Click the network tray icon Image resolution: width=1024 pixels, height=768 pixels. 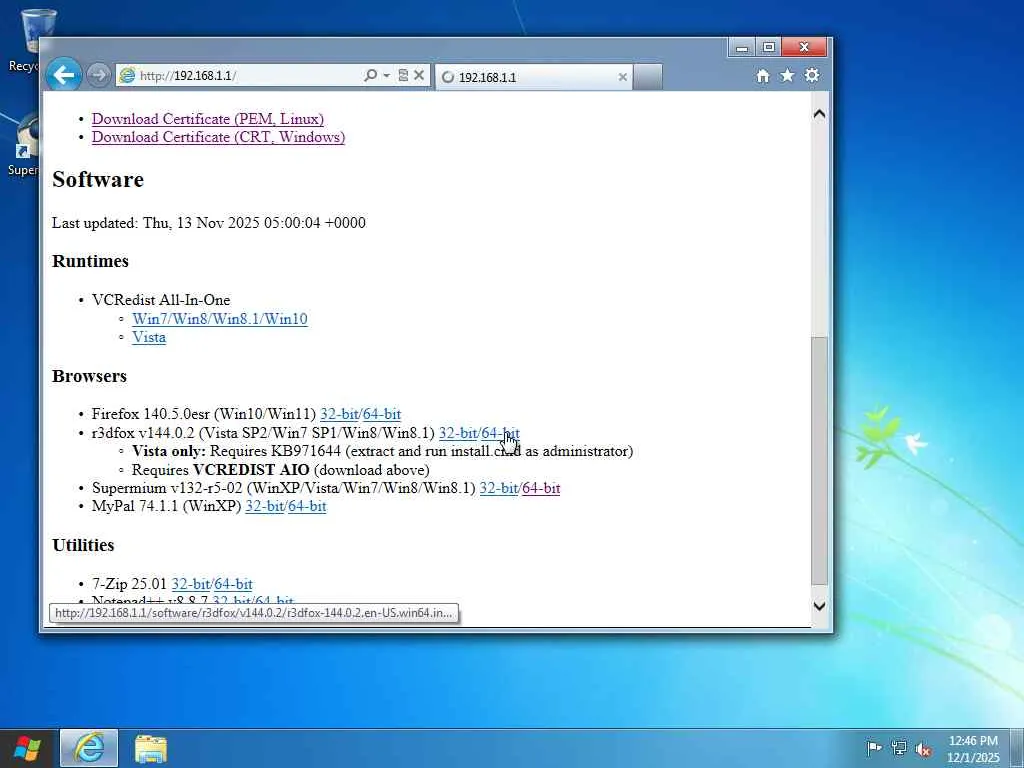coord(899,748)
